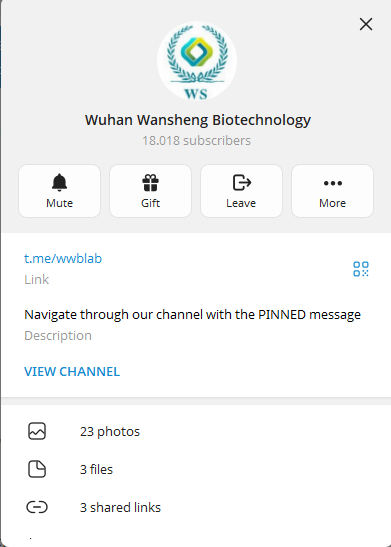Click the Mute label text
Image resolution: width=391 pixels, height=547 pixels.
coord(59,203)
